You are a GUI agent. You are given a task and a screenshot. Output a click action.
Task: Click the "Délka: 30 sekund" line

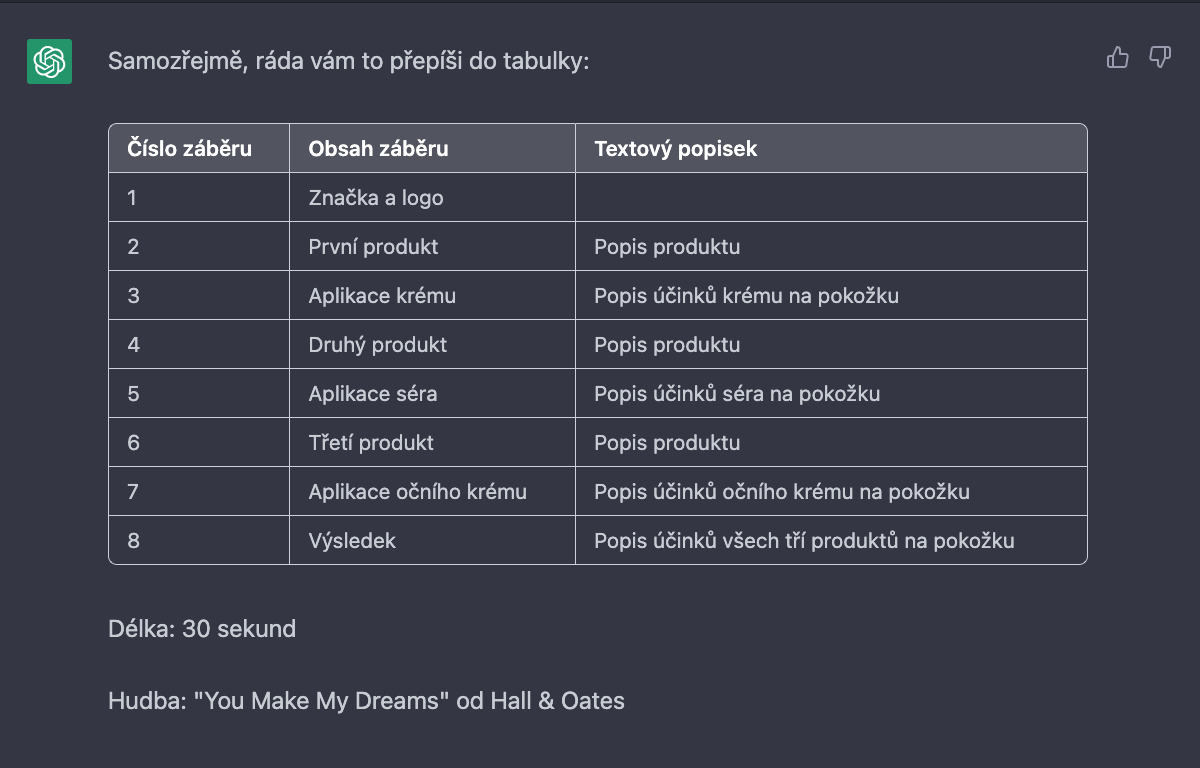[202, 629]
